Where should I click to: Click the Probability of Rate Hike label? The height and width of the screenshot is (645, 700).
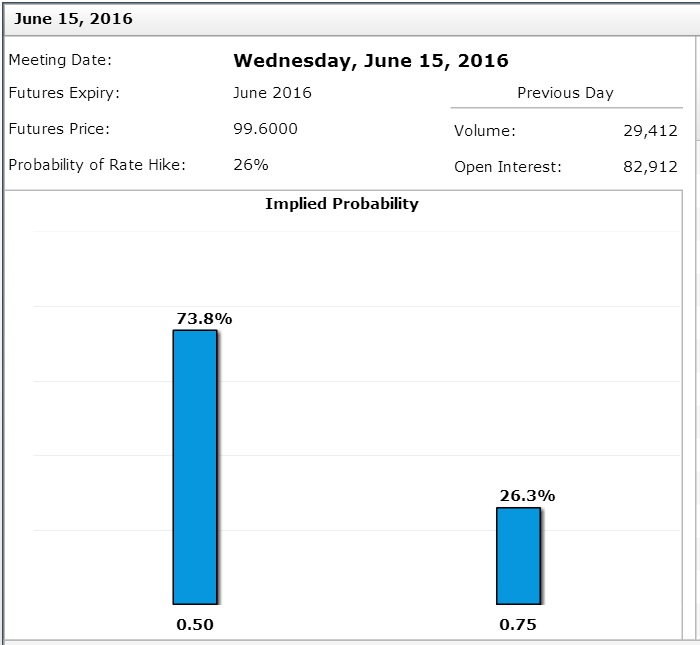click(97, 165)
